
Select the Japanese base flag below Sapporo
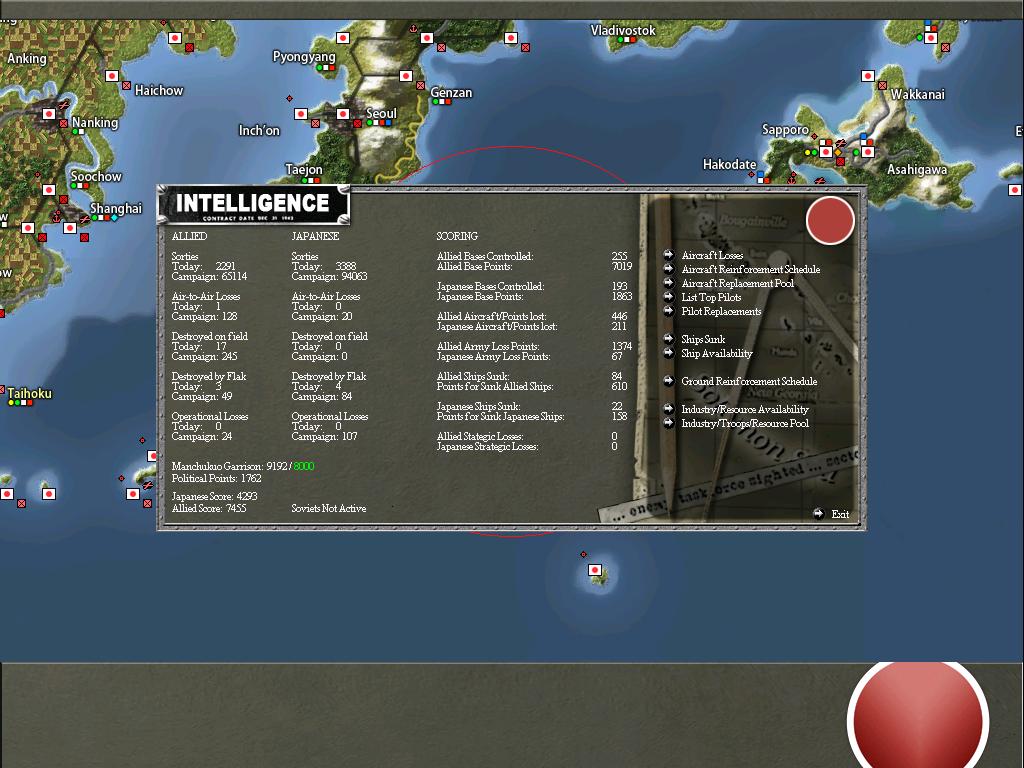click(x=826, y=152)
